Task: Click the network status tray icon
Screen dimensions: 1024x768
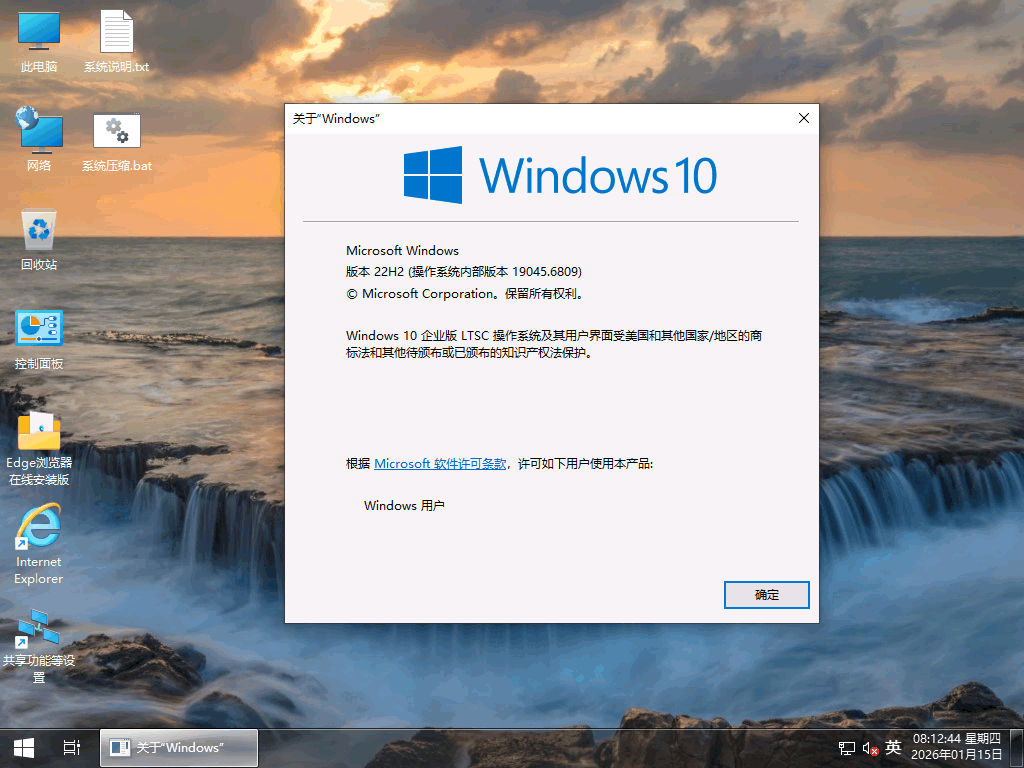Action: point(846,748)
